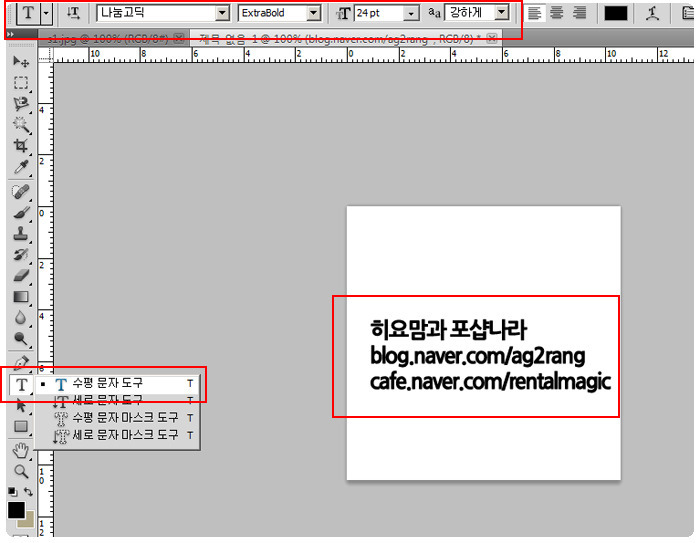Swap foreground and background colors
The width and height of the screenshot is (700, 543).
pyautogui.click(x=28, y=492)
